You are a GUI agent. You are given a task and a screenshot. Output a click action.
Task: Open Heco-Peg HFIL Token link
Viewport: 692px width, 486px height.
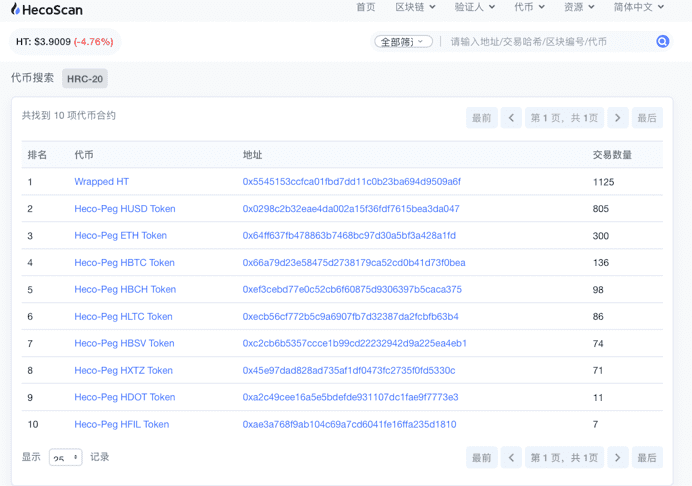122,424
